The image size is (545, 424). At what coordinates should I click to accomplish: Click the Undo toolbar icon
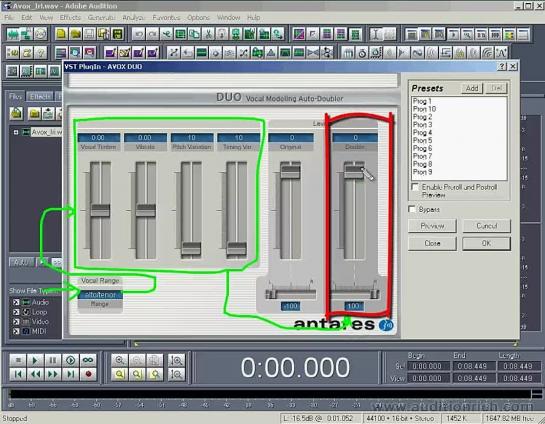[138, 34]
